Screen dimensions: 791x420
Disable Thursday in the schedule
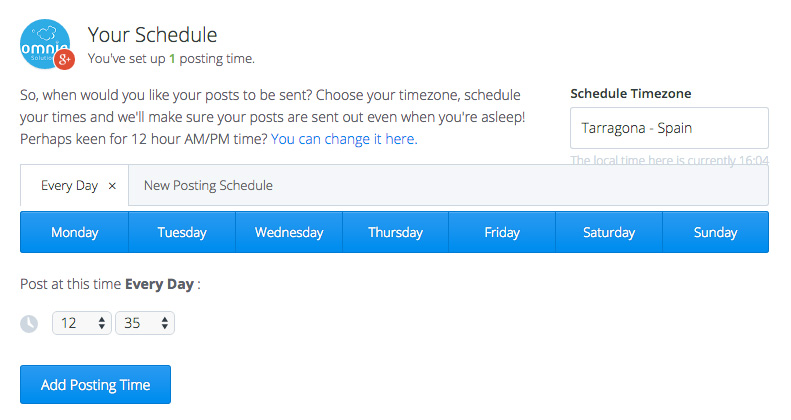coord(395,233)
